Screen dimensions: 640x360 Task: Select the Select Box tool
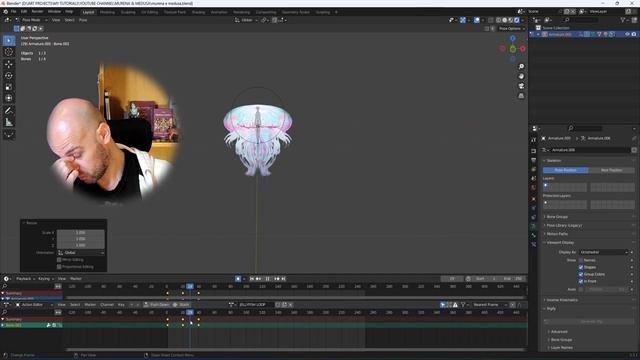(x=9, y=40)
